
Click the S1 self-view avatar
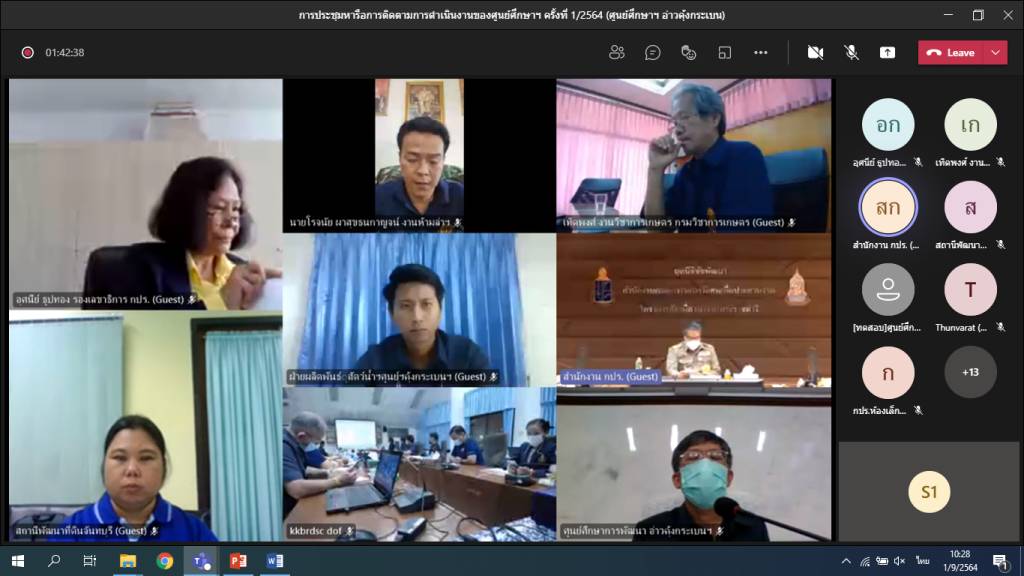tap(929, 491)
